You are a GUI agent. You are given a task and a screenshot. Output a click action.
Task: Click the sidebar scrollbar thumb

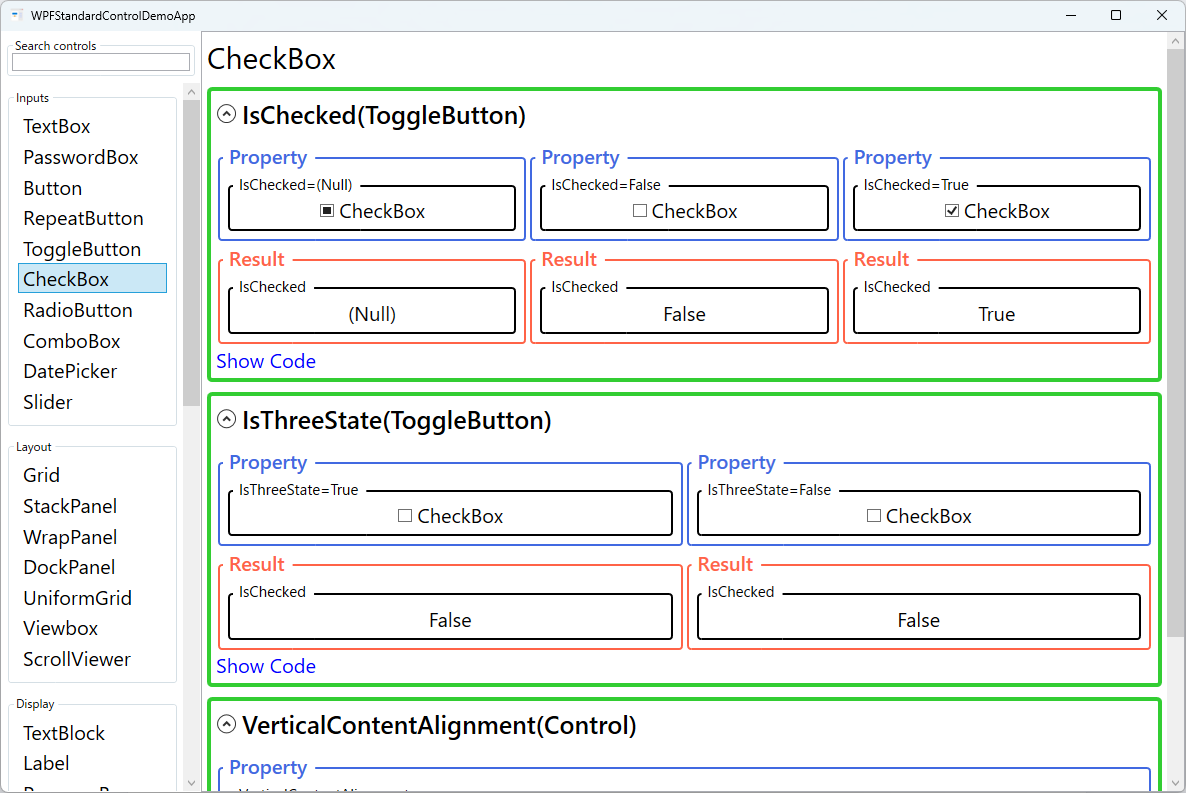pyautogui.click(x=191, y=252)
